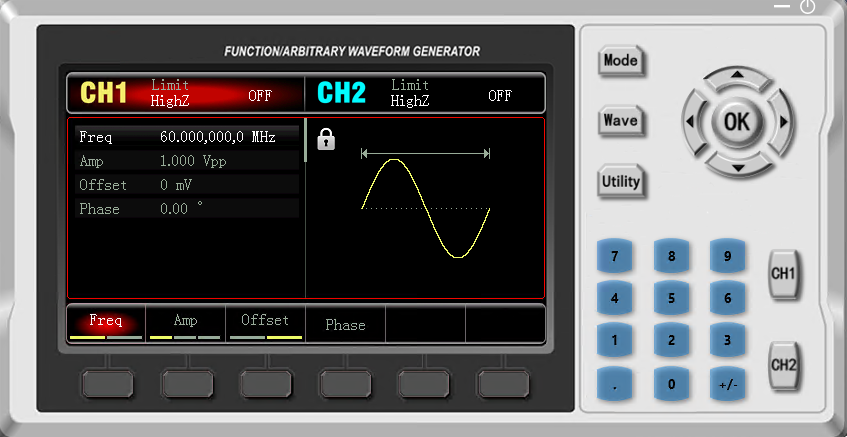The height and width of the screenshot is (437, 847).
Task: Tap keypad digit 5
Action: pyautogui.click(x=671, y=298)
